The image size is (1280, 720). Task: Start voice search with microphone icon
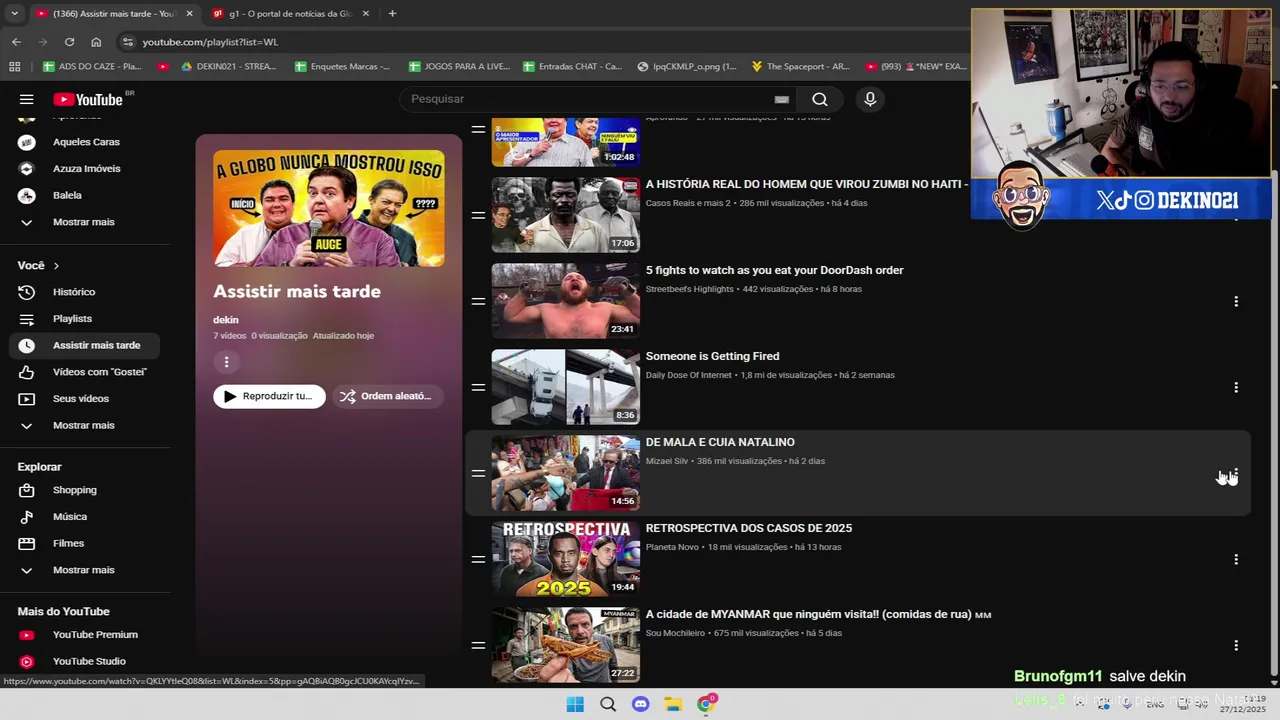click(x=870, y=99)
